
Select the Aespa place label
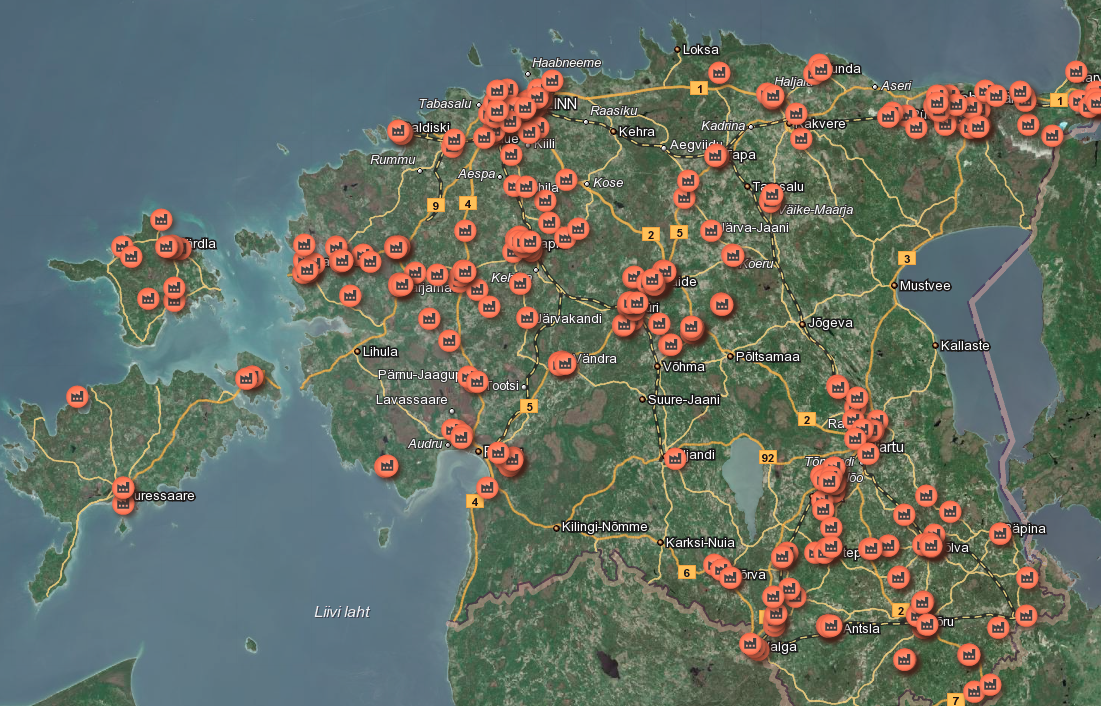[476, 174]
